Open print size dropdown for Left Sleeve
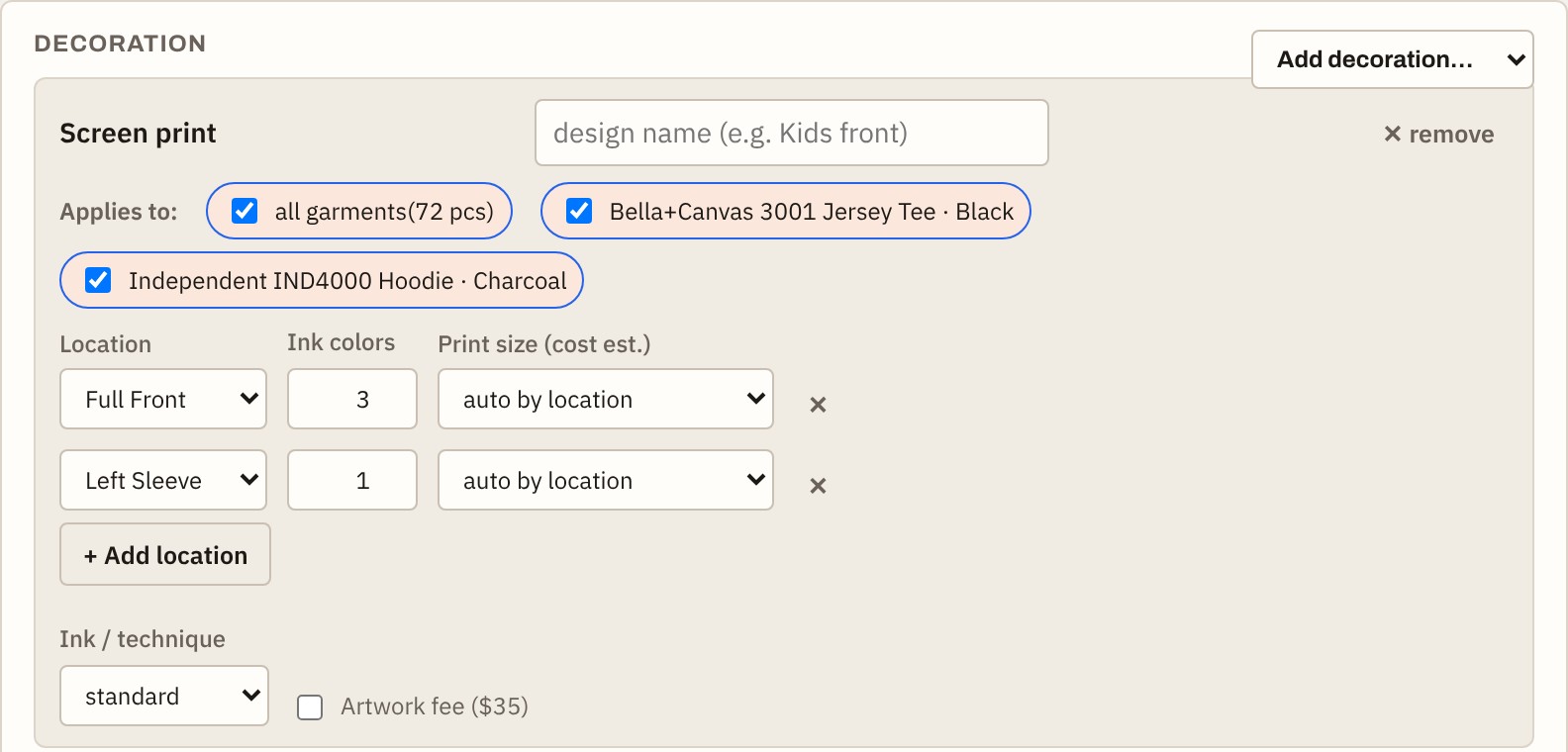Image resolution: width=1568 pixels, height=752 pixels. (606, 480)
